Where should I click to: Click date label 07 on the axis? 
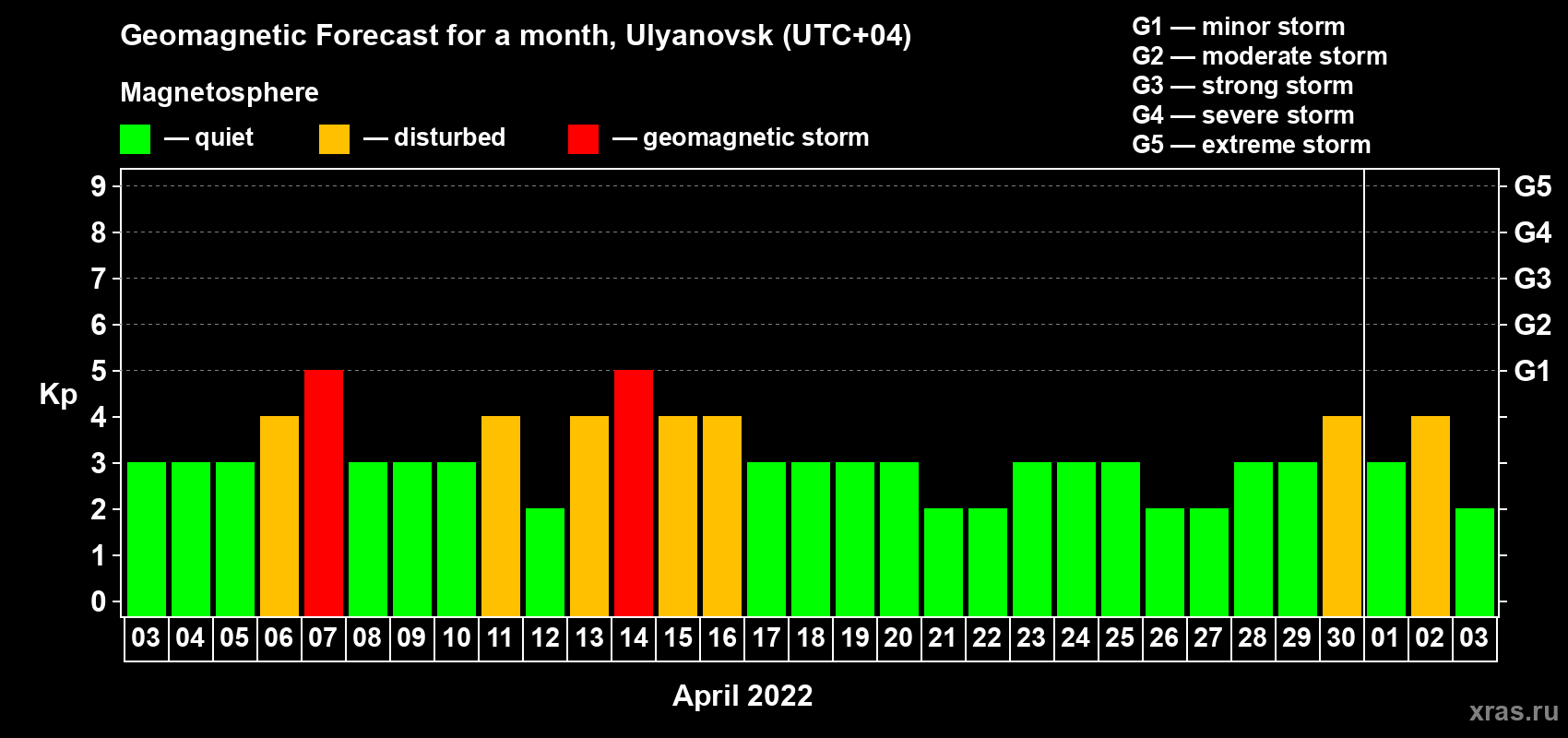tap(323, 638)
